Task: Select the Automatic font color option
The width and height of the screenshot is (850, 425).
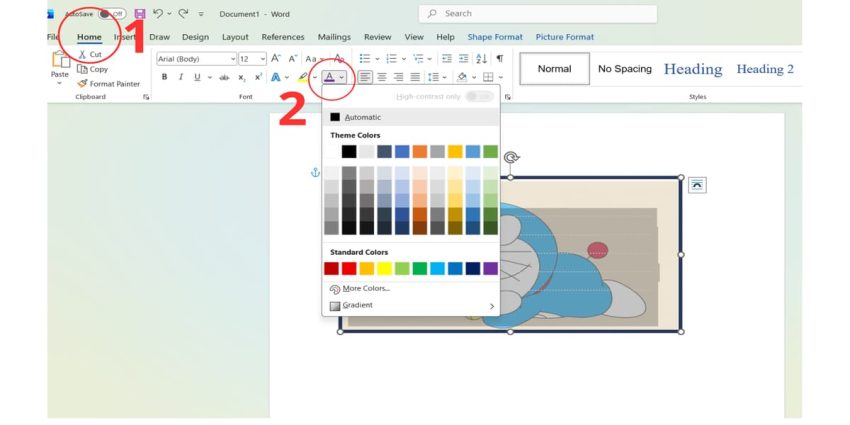Action: (361, 117)
